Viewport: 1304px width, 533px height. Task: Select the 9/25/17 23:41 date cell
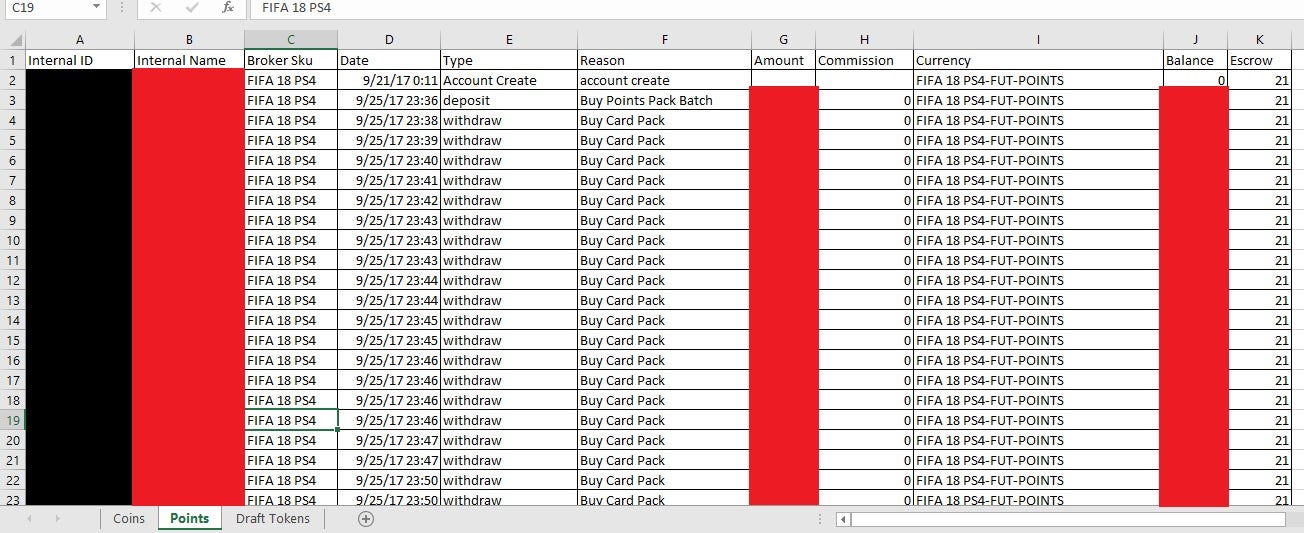click(x=389, y=180)
